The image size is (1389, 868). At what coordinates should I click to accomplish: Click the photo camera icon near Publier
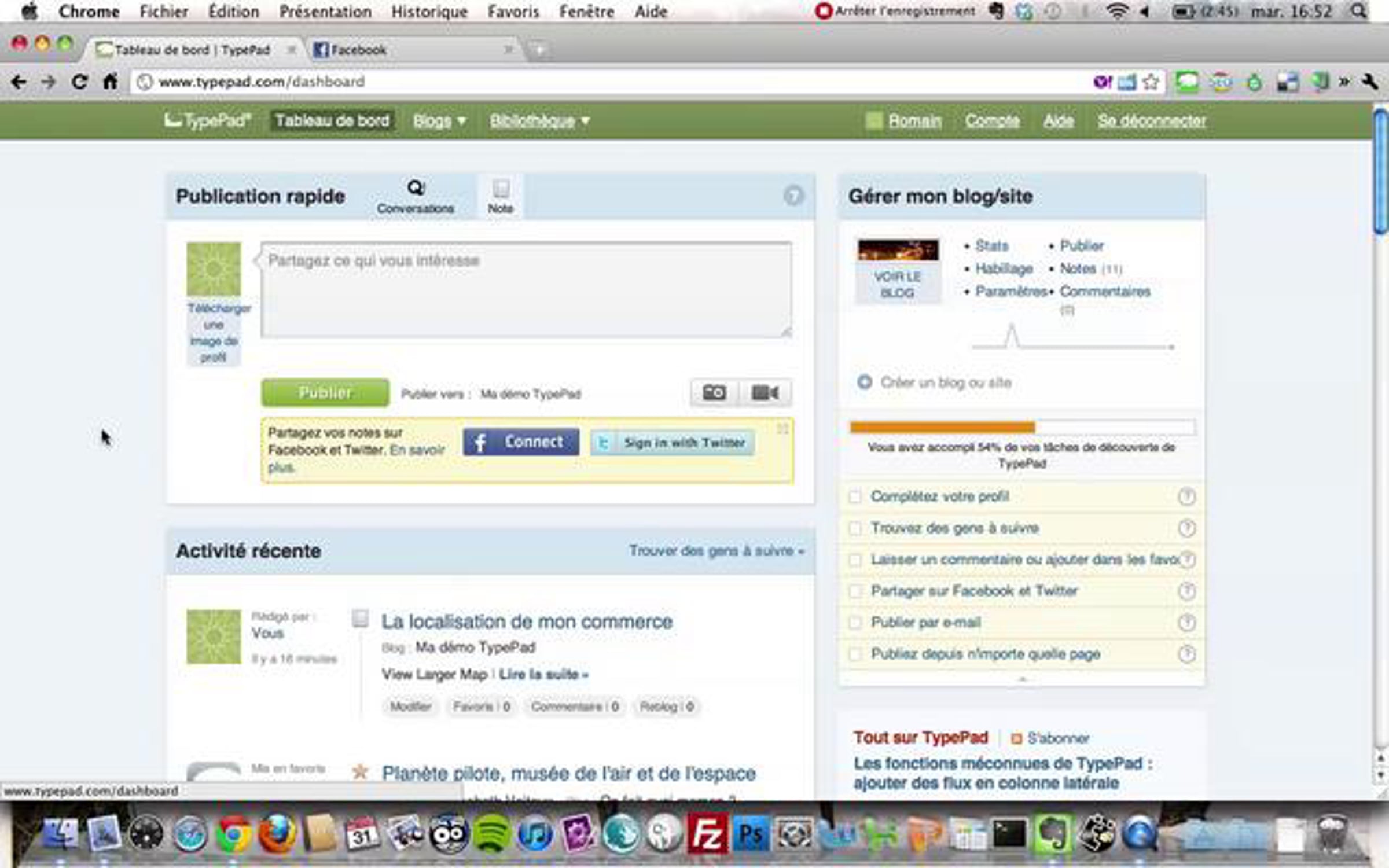[x=714, y=393]
